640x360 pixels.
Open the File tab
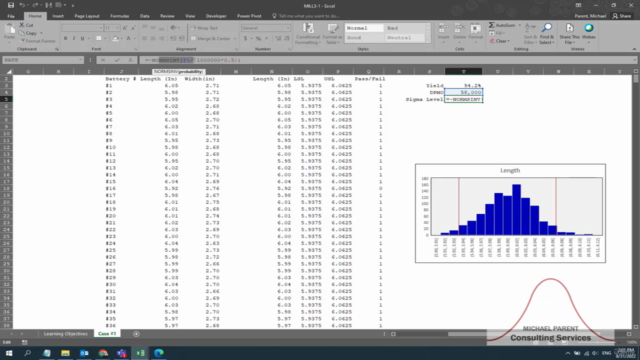click(11, 16)
